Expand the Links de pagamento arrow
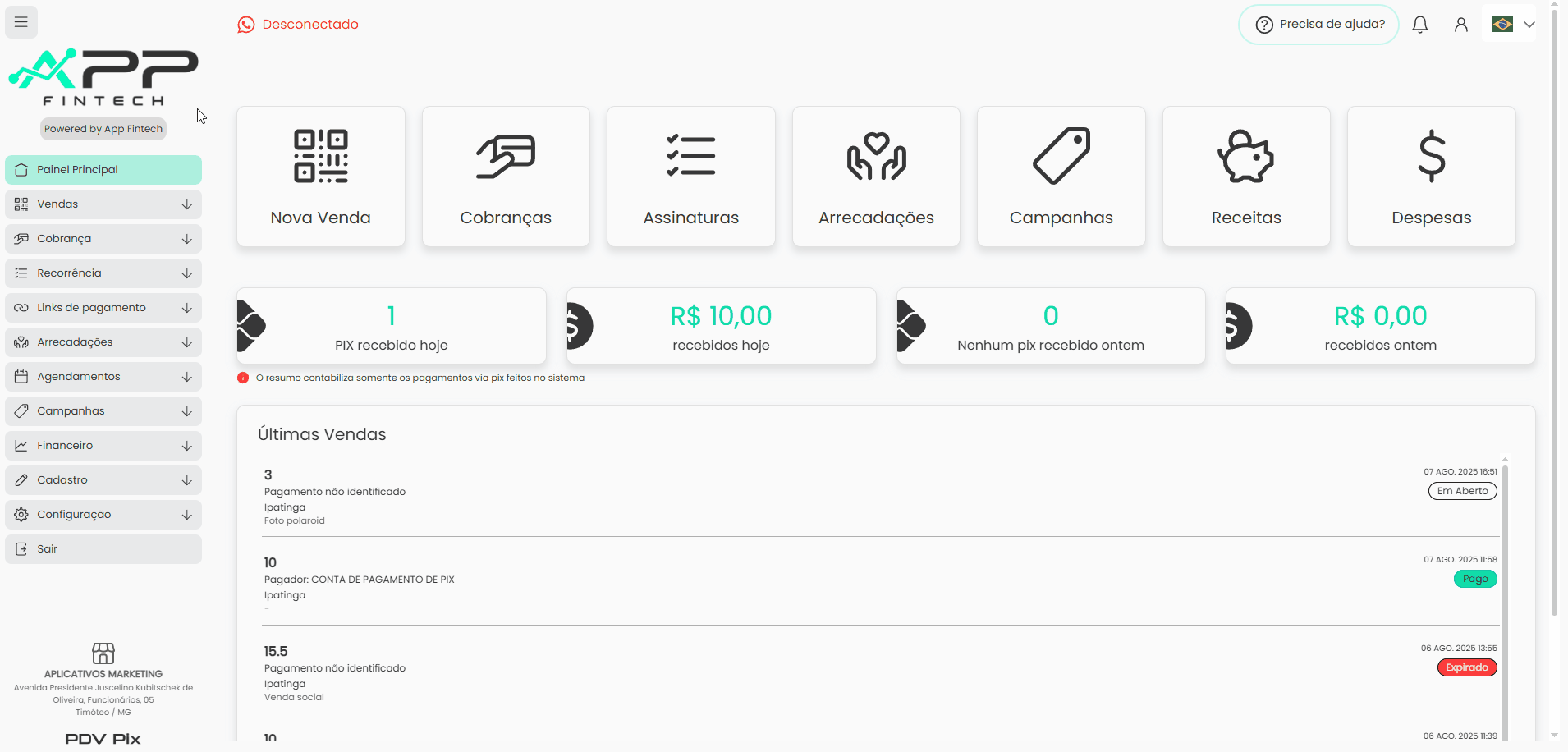Image resolution: width=1568 pixels, height=752 pixels. coord(186,308)
